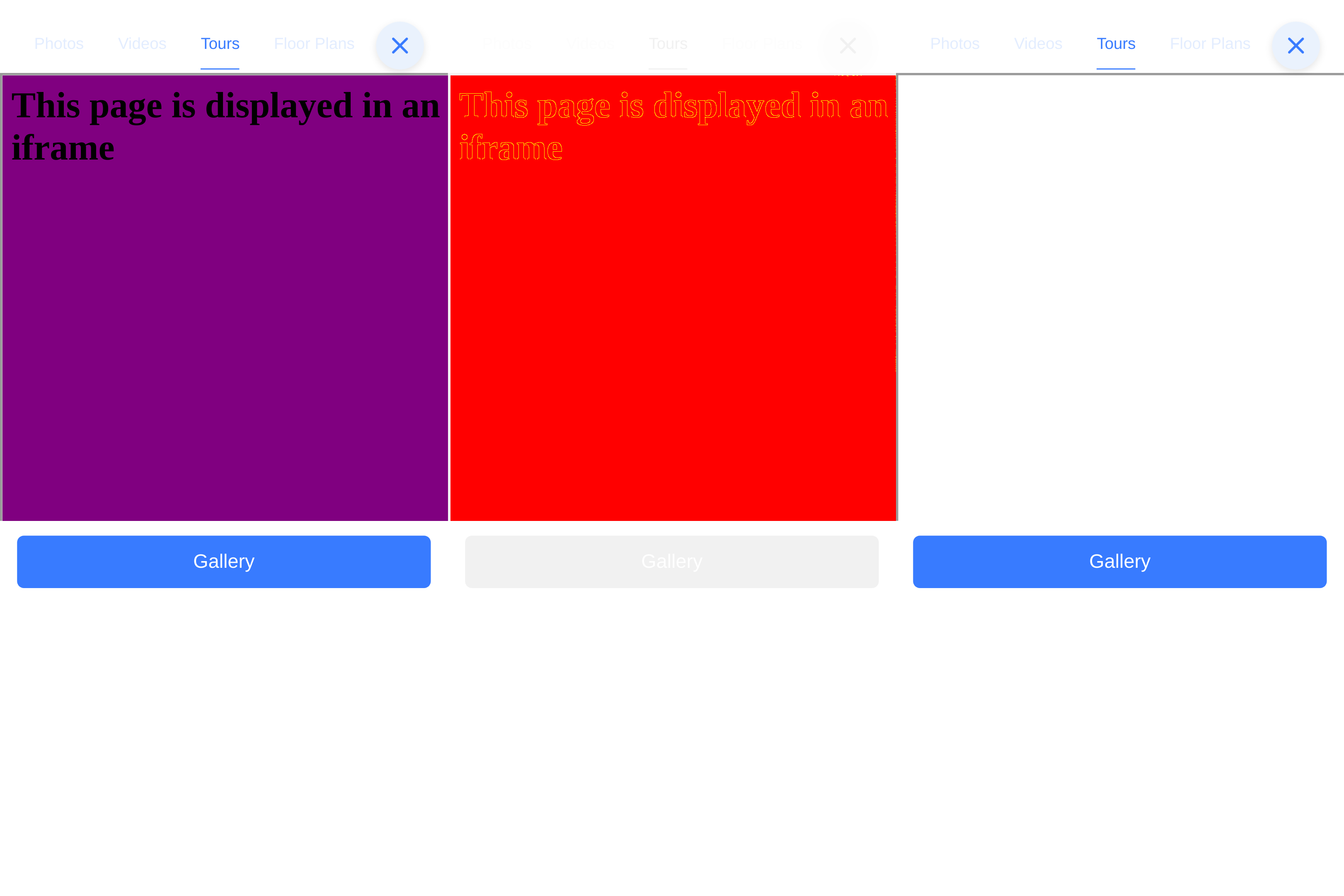This screenshot has width=1344, height=896.
Task: Open faded Floor Plans tab above red iframe
Action: tap(762, 44)
